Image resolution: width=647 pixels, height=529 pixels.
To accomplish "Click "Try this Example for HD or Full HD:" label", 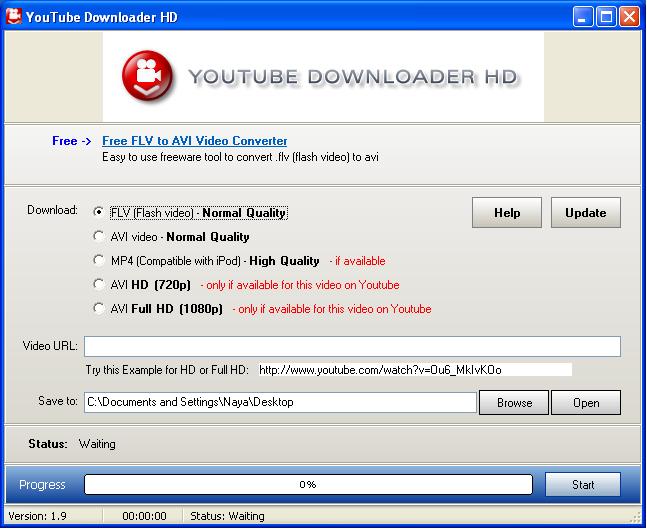I will tap(167, 370).
